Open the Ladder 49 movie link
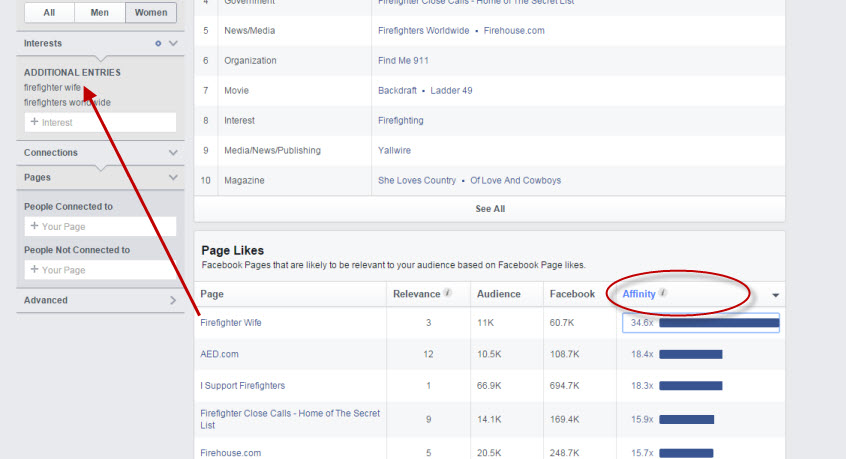The height and width of the screenshot is (459, 846). coord(451,91)
